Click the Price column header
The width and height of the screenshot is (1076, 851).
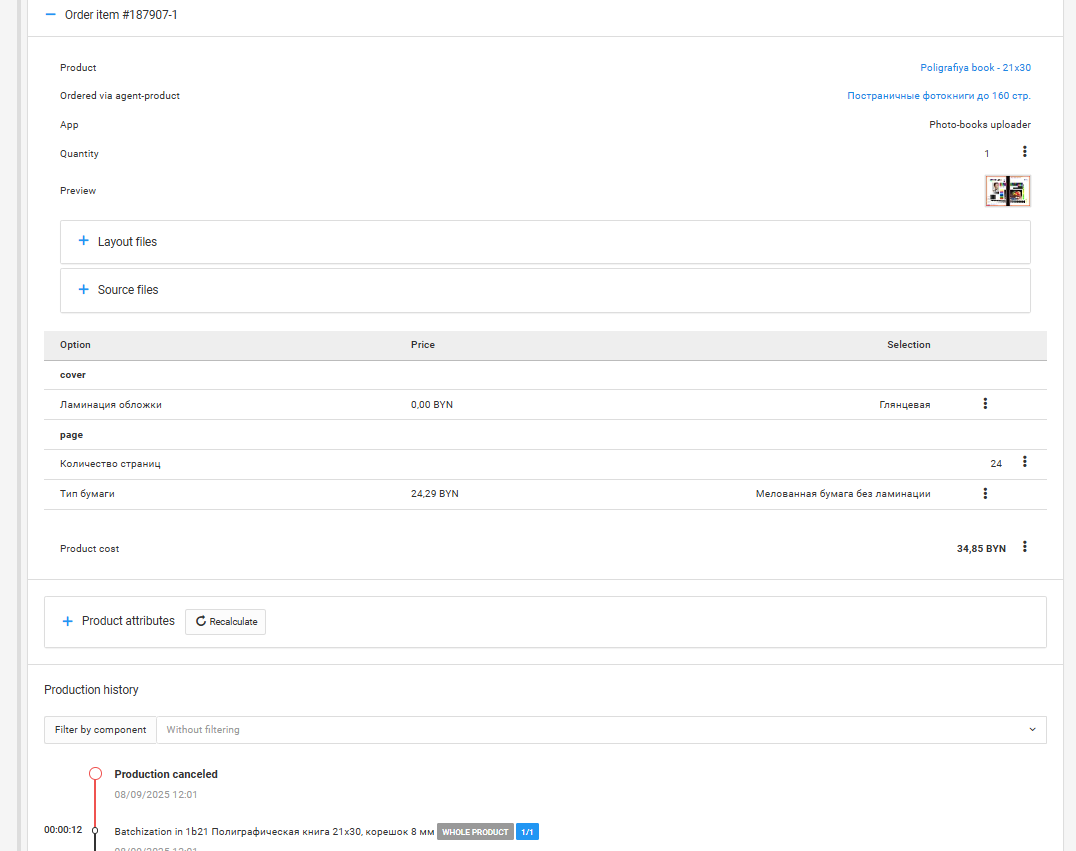click(x=423, y=345)
